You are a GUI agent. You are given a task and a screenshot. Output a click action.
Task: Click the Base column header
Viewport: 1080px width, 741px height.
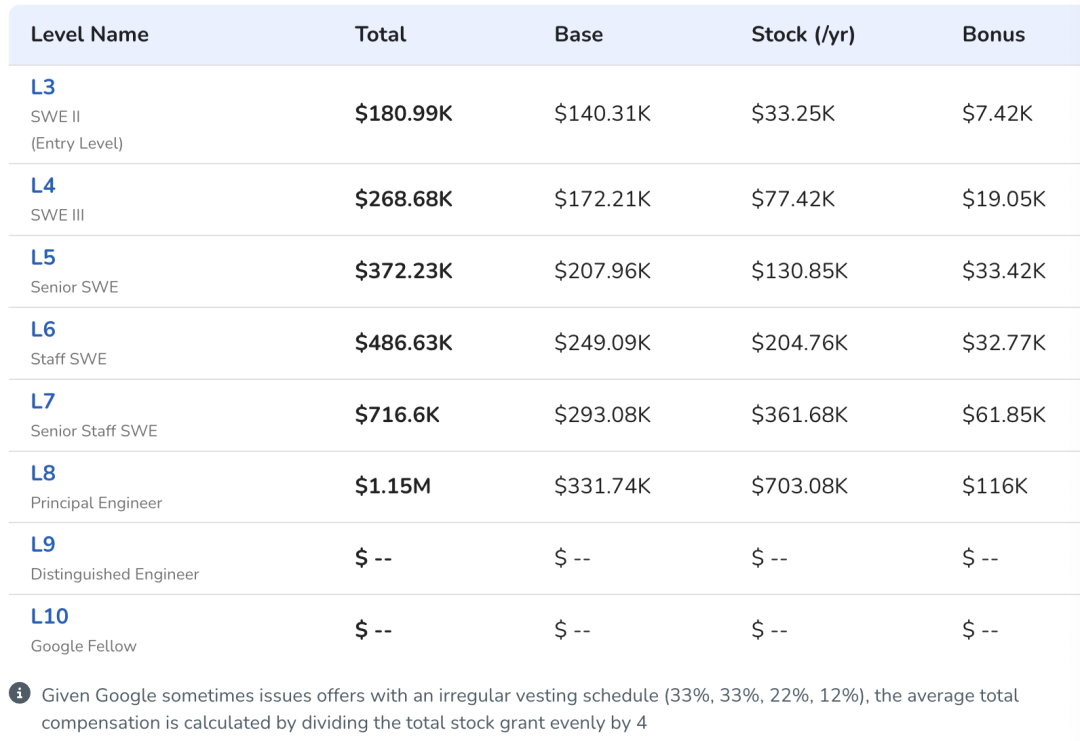click(x=579, y=34)
